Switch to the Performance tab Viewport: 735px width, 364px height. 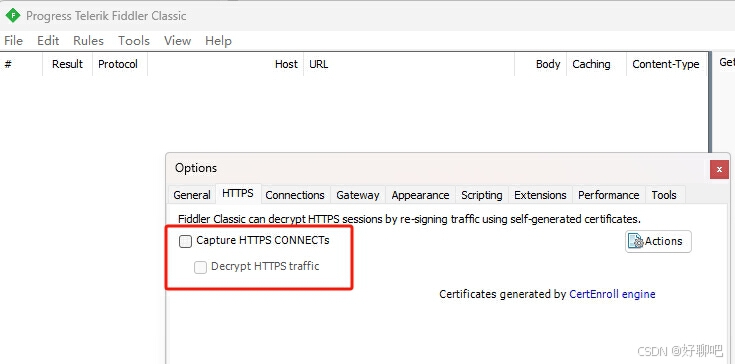(608, 195)
